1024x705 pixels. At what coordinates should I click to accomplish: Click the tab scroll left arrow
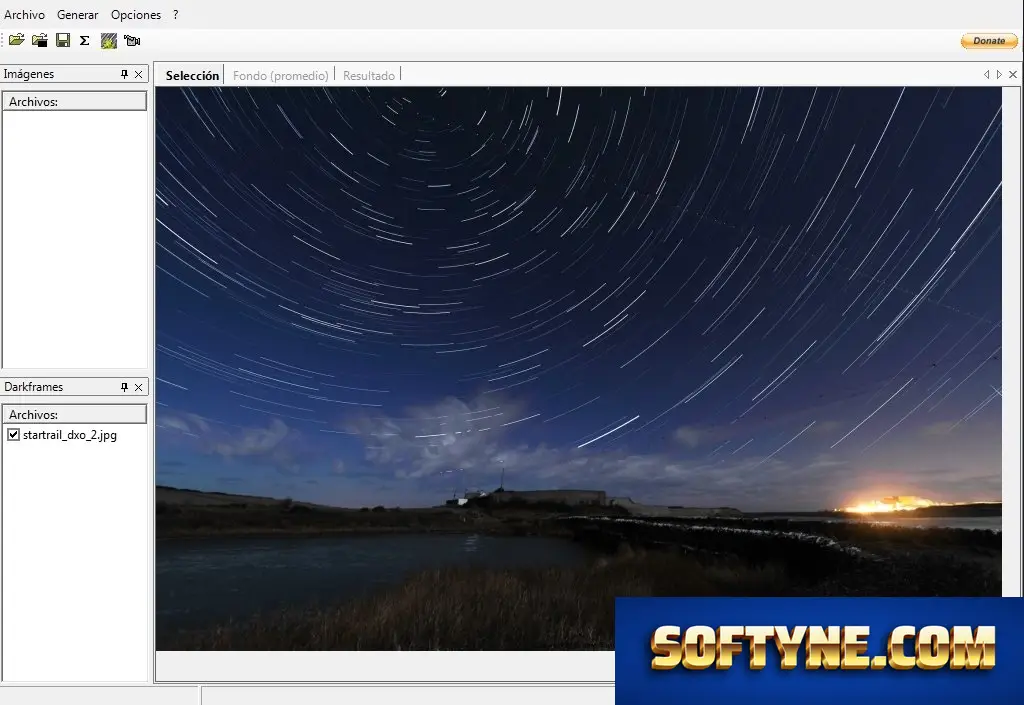[986, 74]
